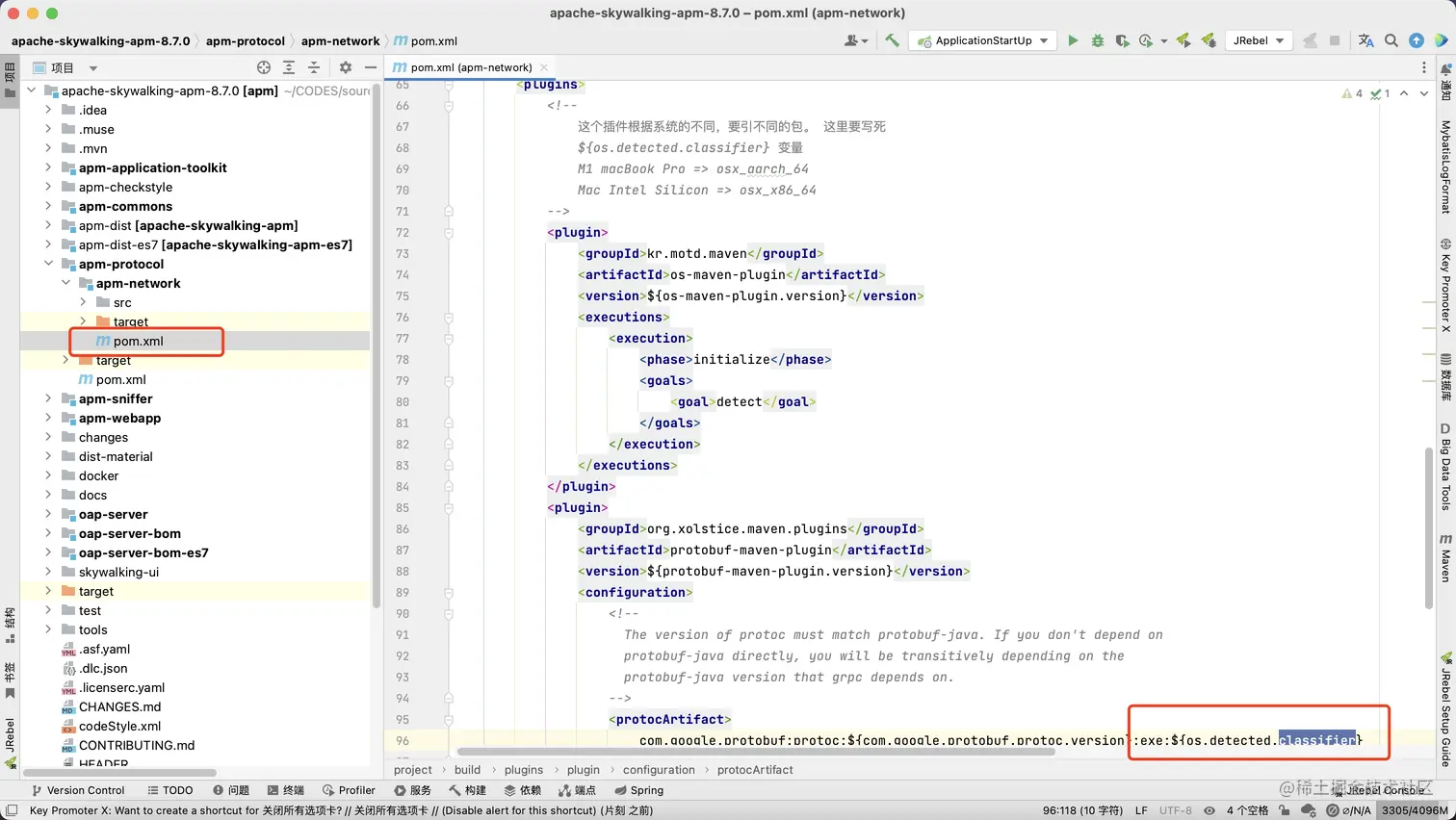Collapse the apm-network module
This screenshot has width=1456, height=820.
pos(65,283)
